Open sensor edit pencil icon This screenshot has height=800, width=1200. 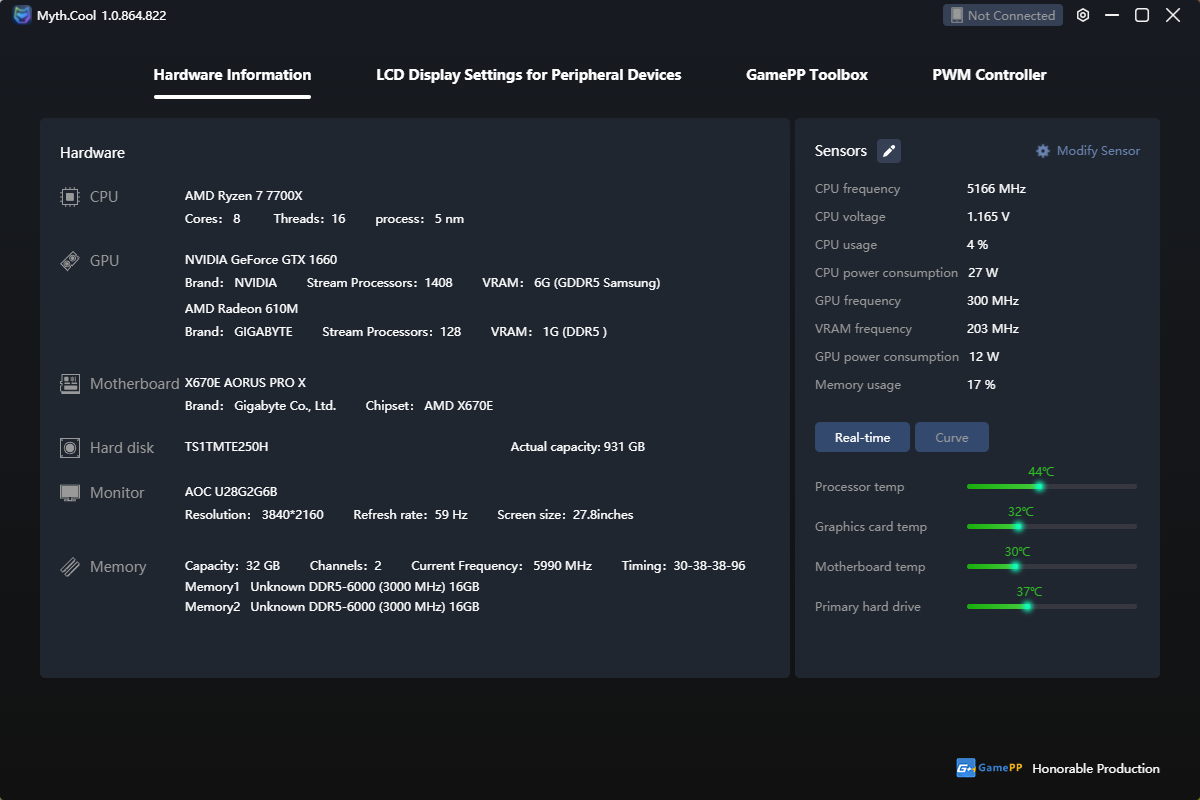click(889, 151)
